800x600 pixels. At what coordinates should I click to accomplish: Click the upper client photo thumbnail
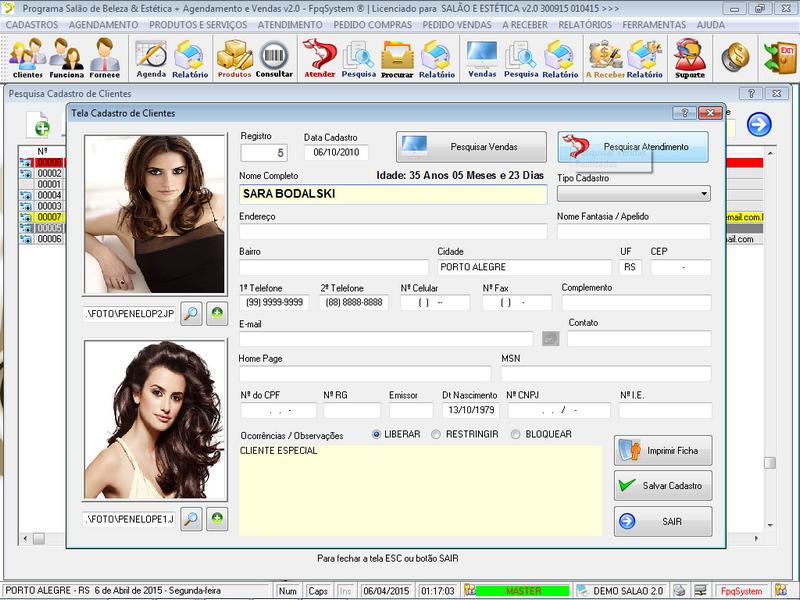(155, 214)
